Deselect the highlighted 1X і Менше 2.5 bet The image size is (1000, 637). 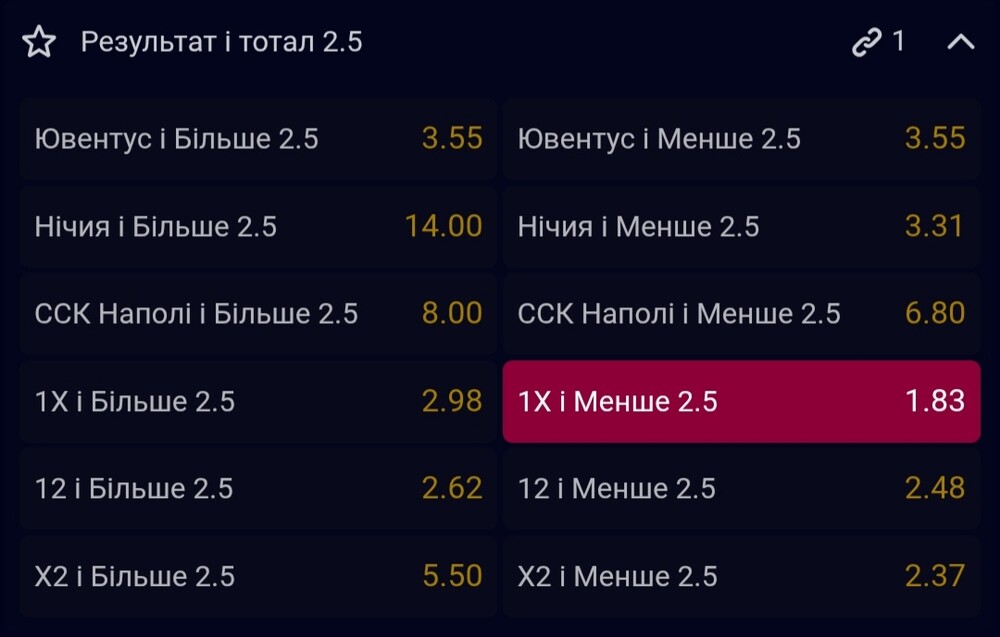coord(741,402)
